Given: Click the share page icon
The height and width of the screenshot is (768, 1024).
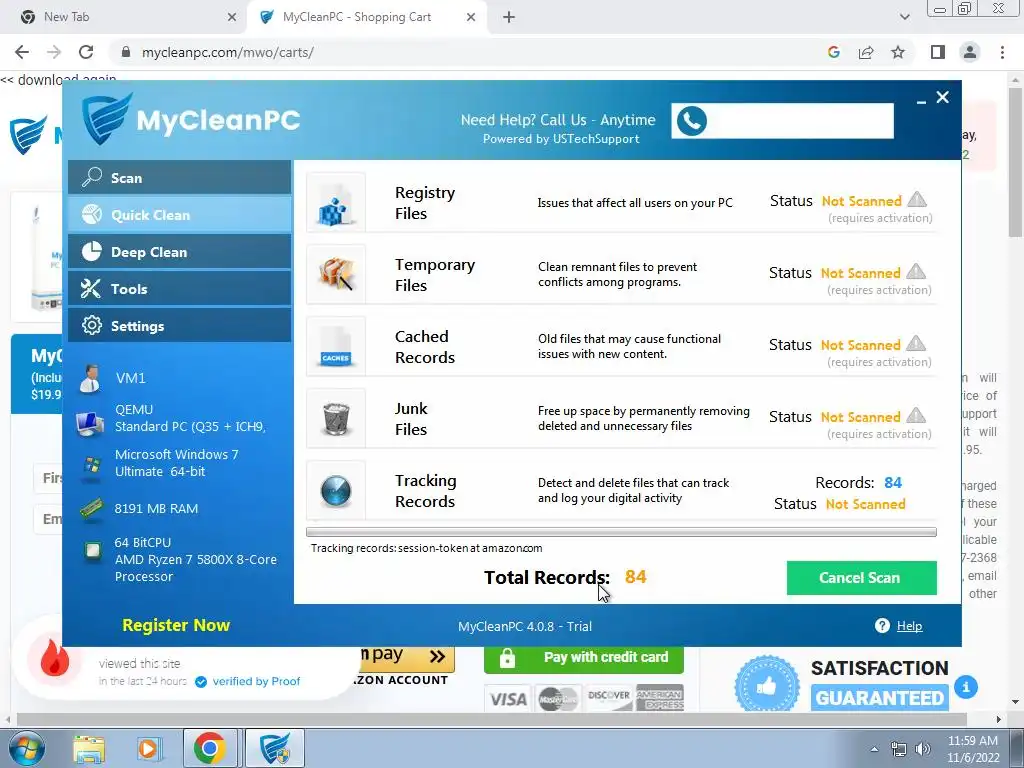Looking at the screenshot, I should (866, 52).
